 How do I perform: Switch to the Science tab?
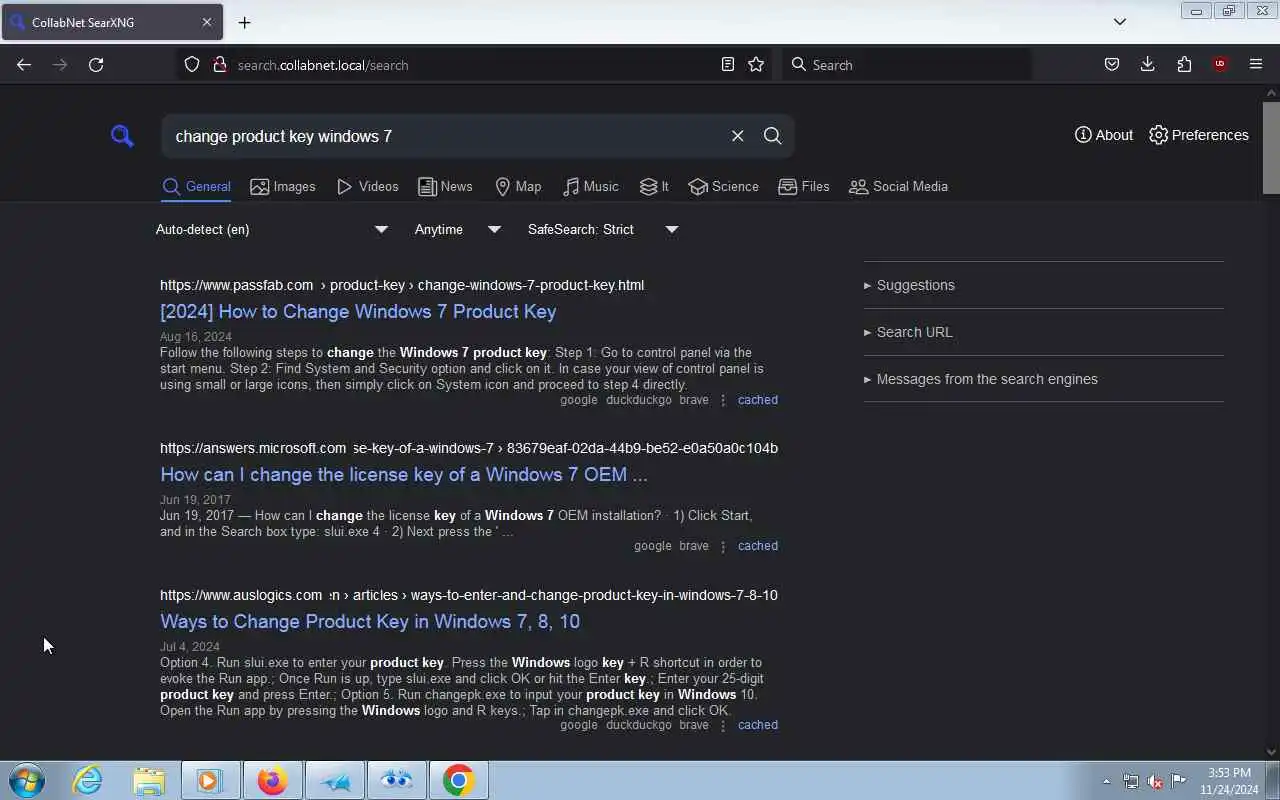pos(723,187)
